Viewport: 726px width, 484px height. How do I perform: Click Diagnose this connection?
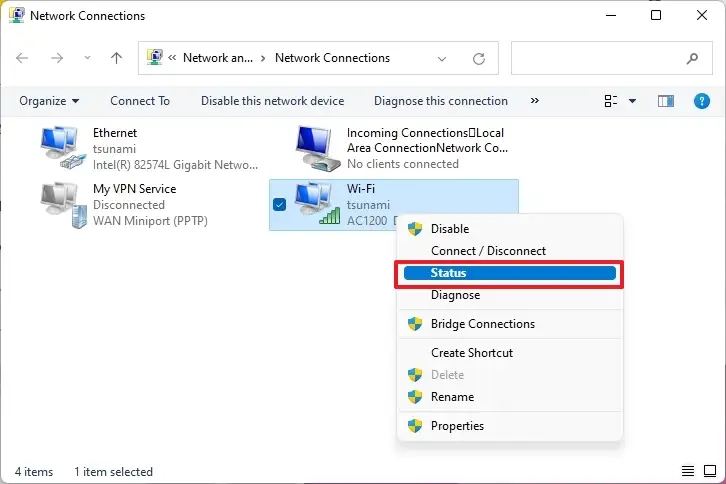click(440, 101)
